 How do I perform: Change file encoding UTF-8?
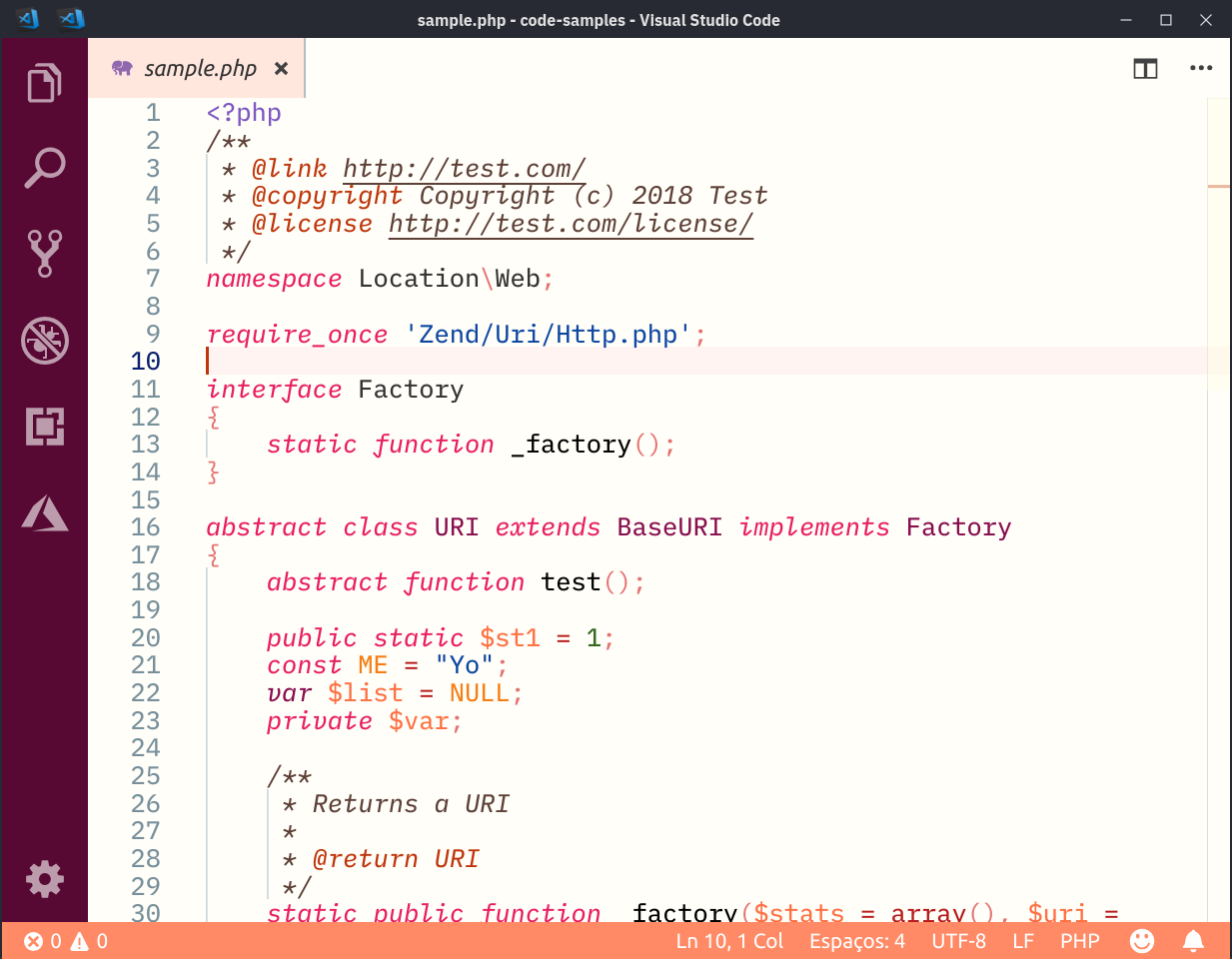click(x=958, y=941)
